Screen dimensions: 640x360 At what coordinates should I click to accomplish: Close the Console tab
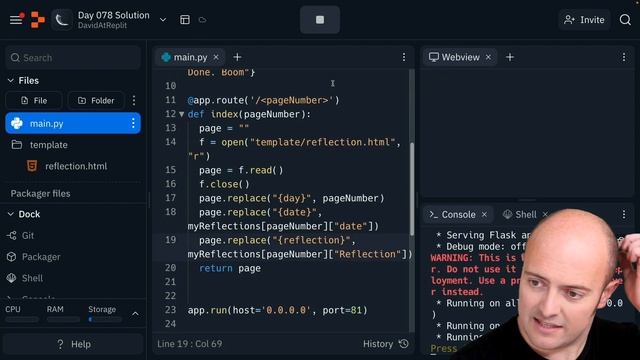click(x=484, y=214)
